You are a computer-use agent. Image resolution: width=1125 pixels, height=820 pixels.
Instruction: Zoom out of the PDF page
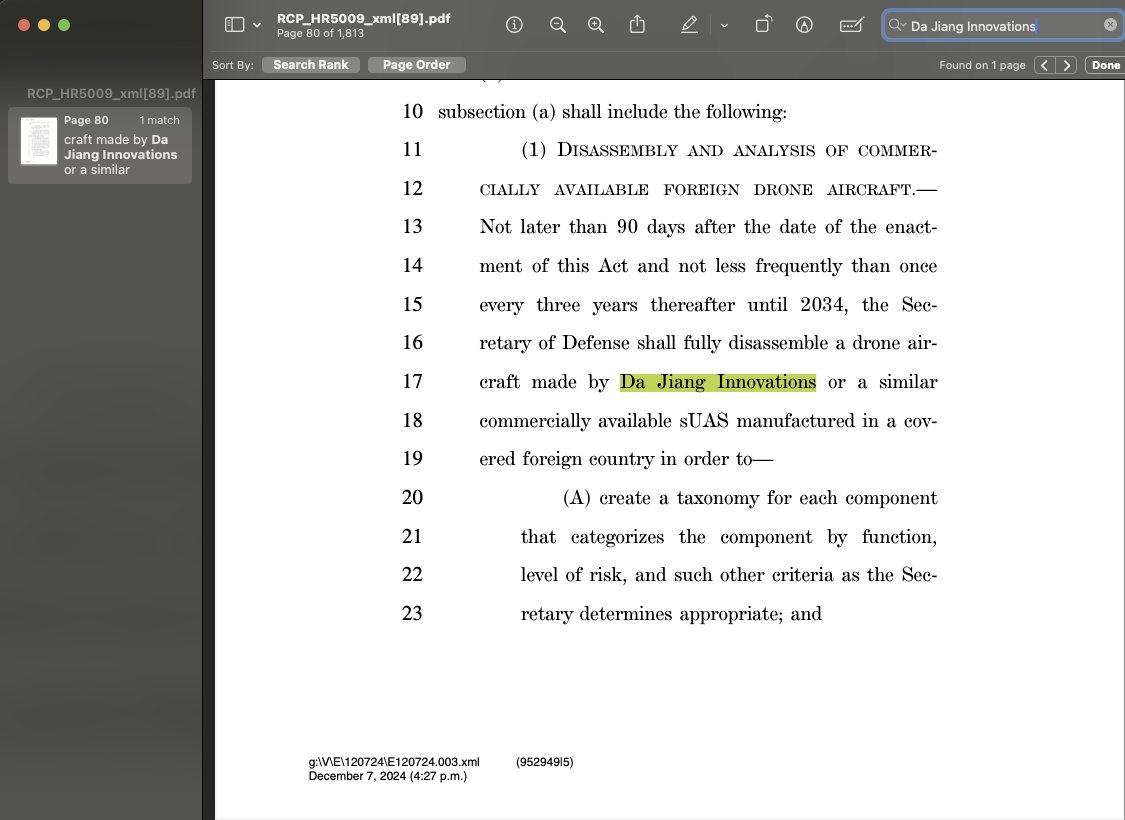pos(557,25)
